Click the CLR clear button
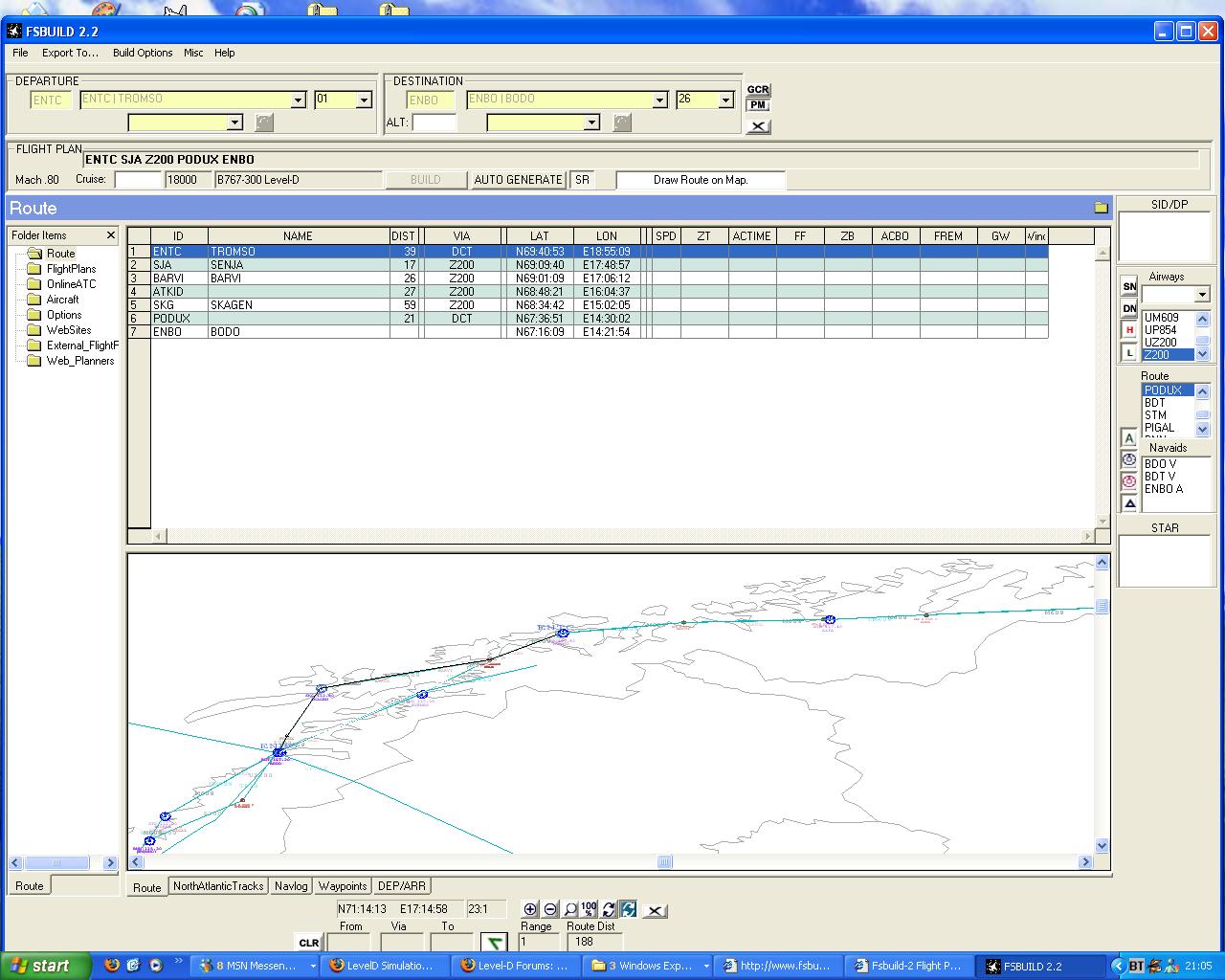The height and width of the screenshot is (980, 1225). click(x=309, y=943)
